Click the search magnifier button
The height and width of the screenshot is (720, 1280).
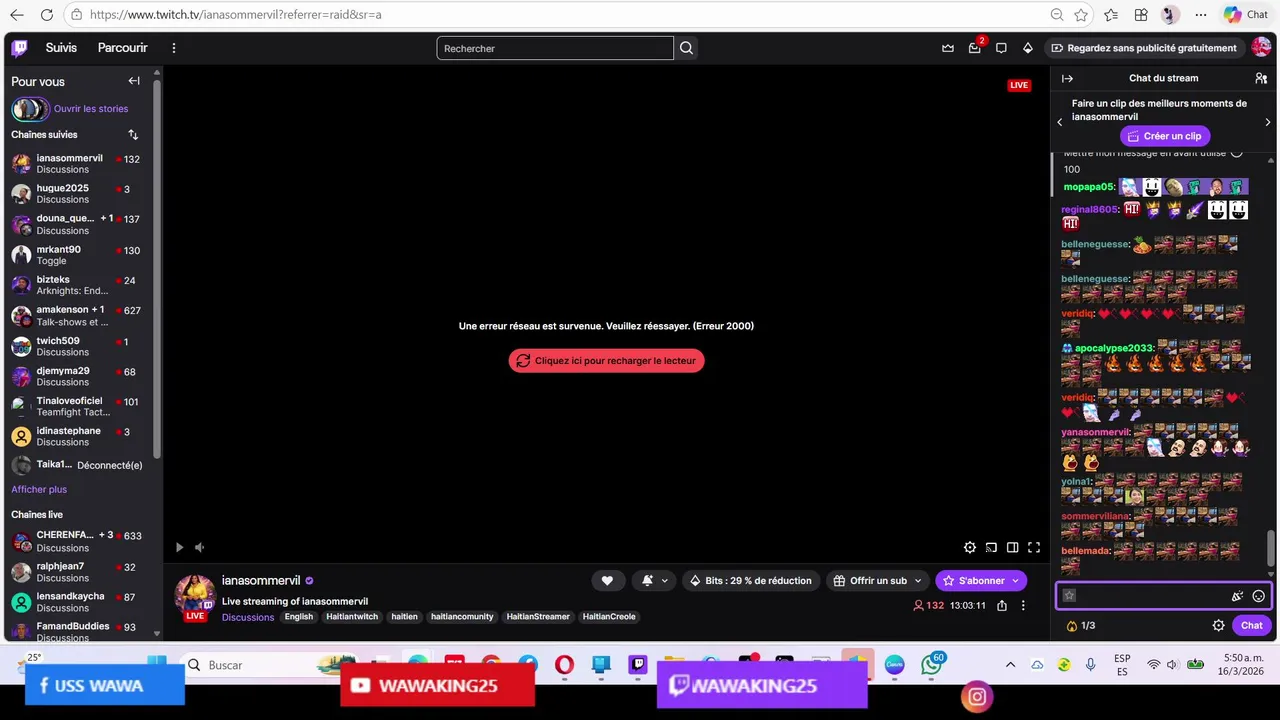tap(686, 48)
